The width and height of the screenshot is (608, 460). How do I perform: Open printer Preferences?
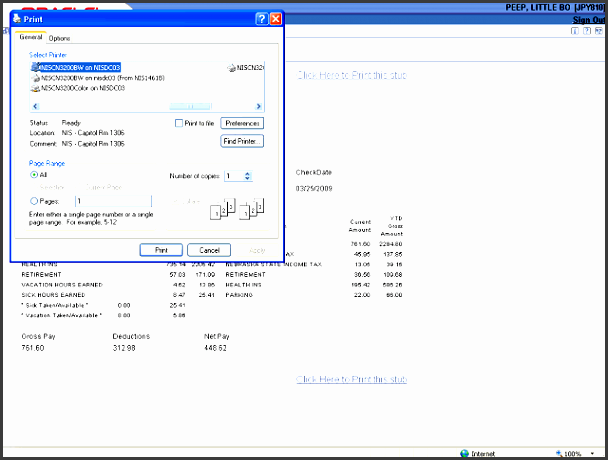pyautogui.click(x=242, y=123)
